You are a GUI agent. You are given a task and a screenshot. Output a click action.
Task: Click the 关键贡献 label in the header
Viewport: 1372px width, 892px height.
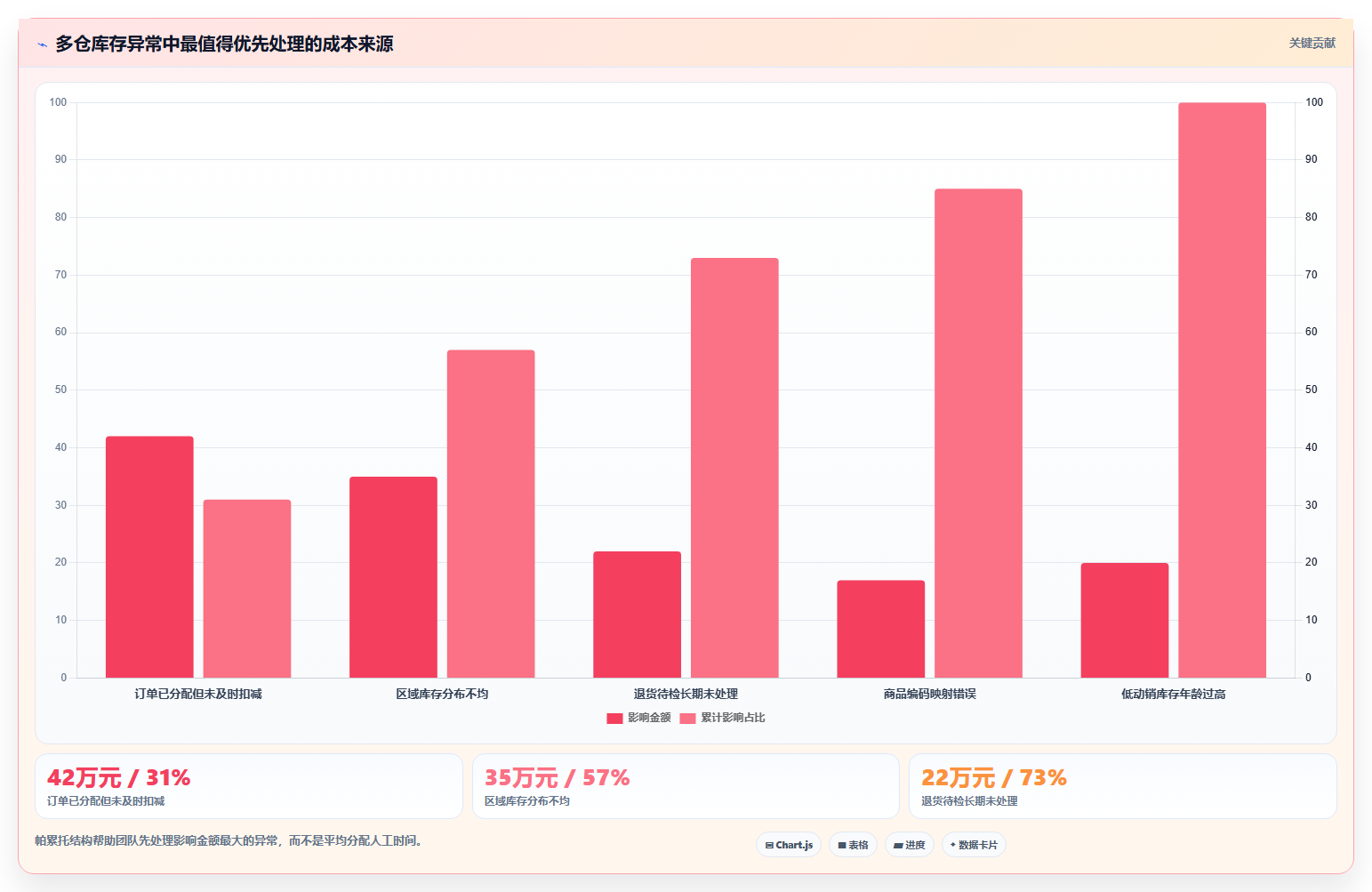[1312, 43]
